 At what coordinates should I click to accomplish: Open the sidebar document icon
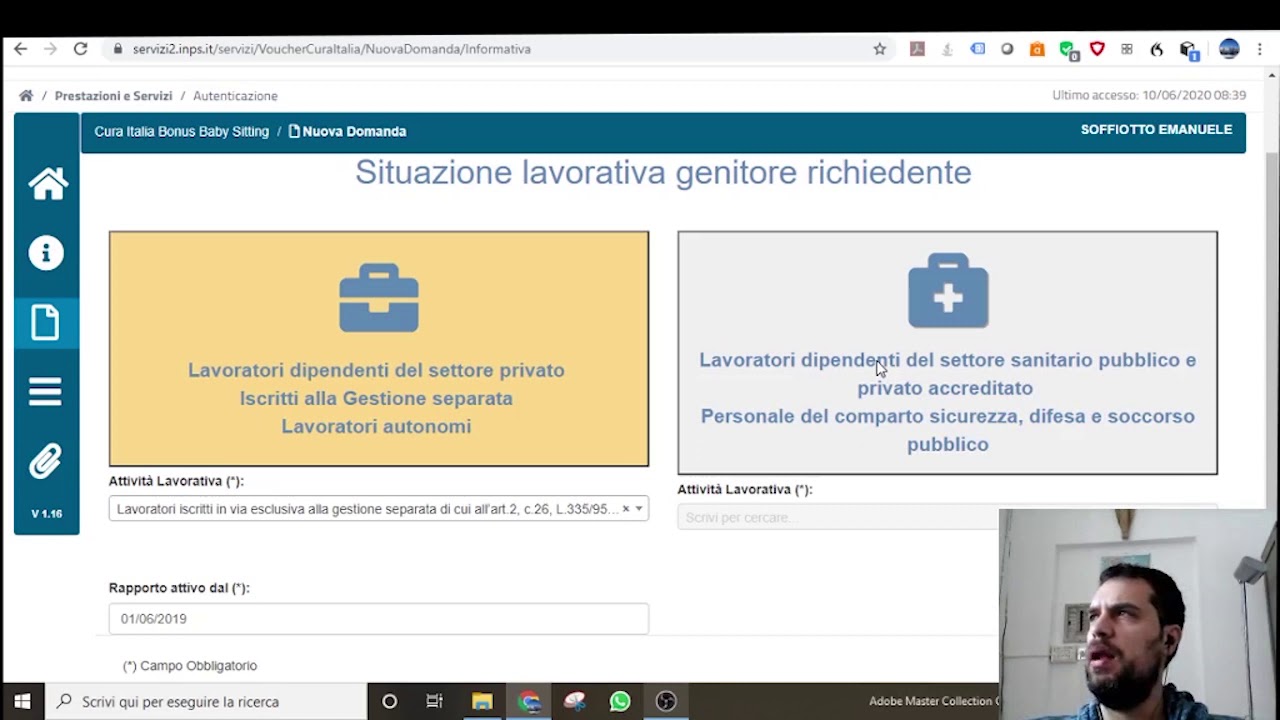[x=46, y=323]
